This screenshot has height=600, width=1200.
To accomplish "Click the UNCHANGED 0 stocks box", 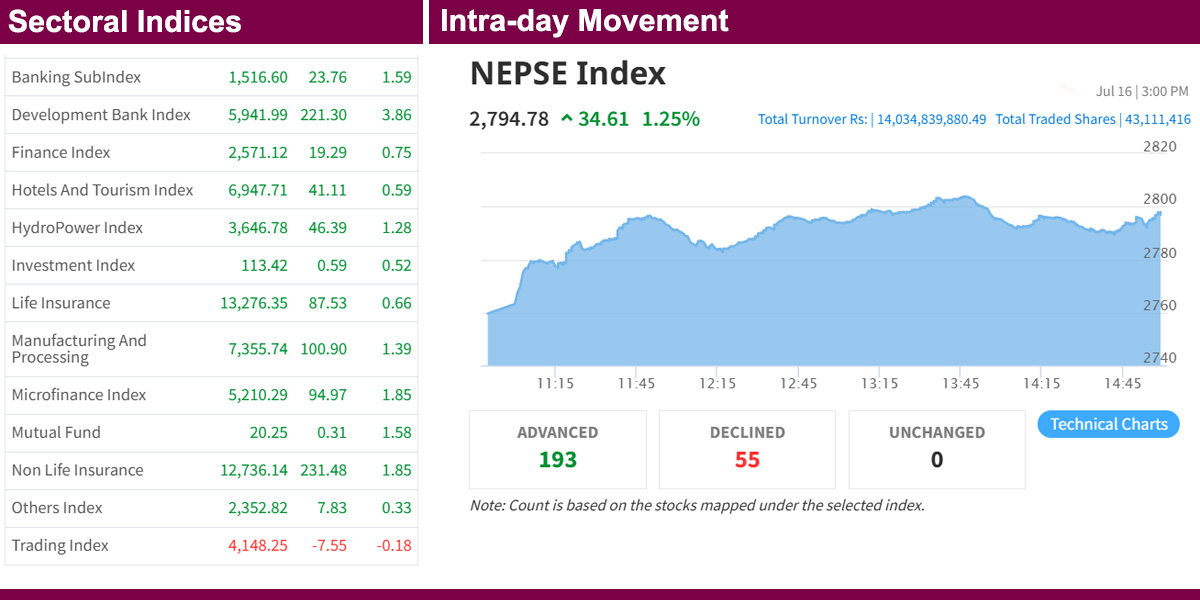I will coord(937,447).
